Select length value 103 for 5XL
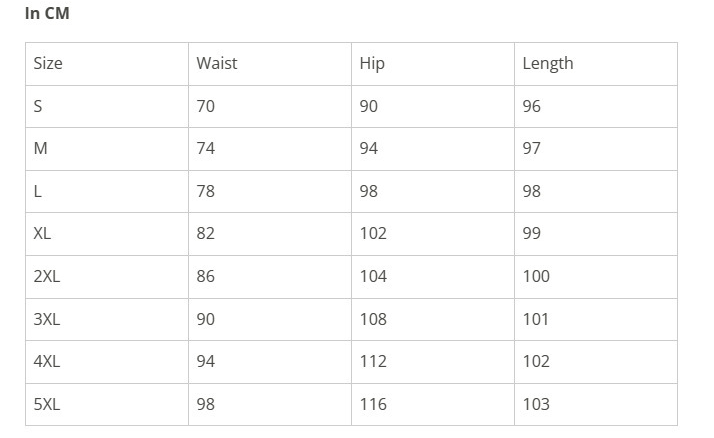Screen dimensions: 714x438 (x=536, y=404)
